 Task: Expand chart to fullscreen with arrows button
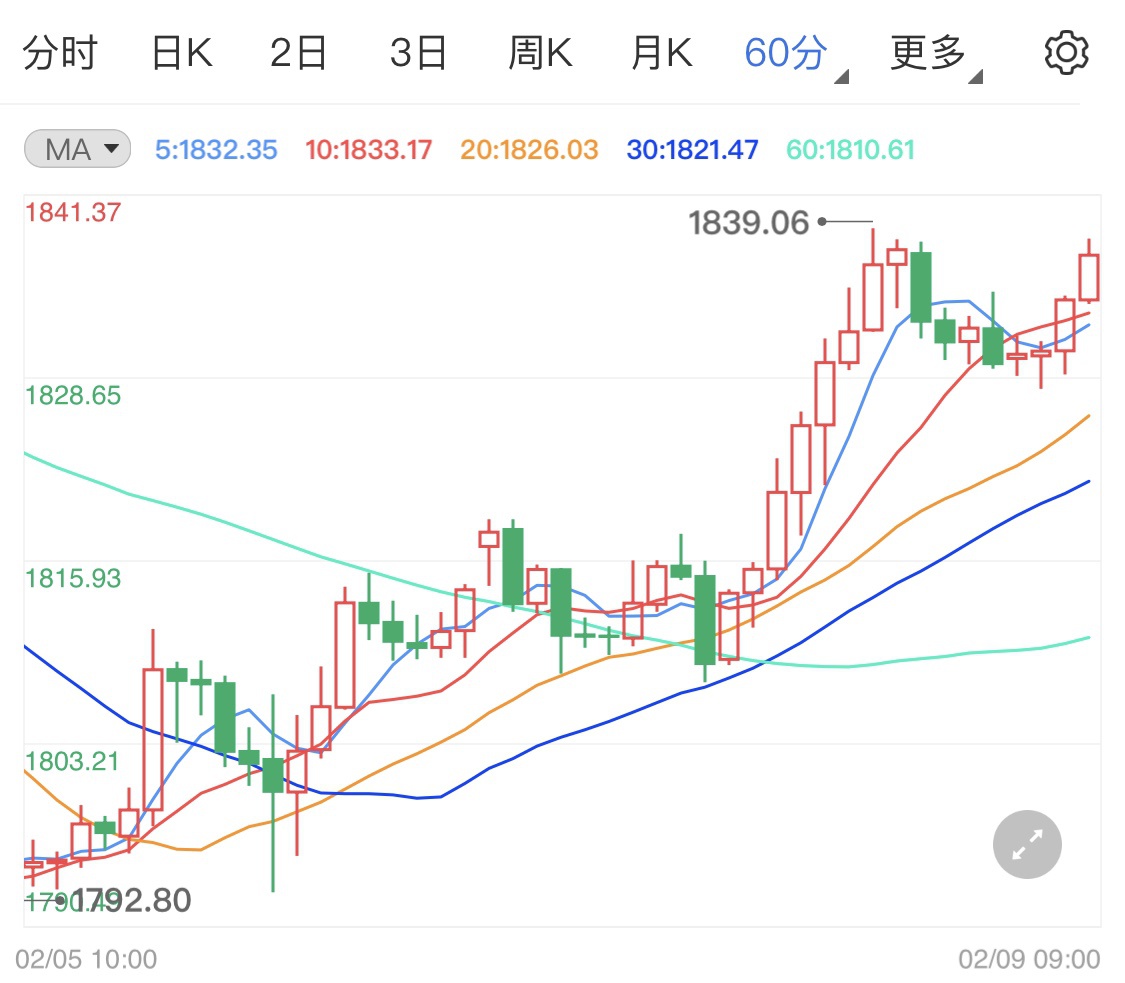point(1027,844)
